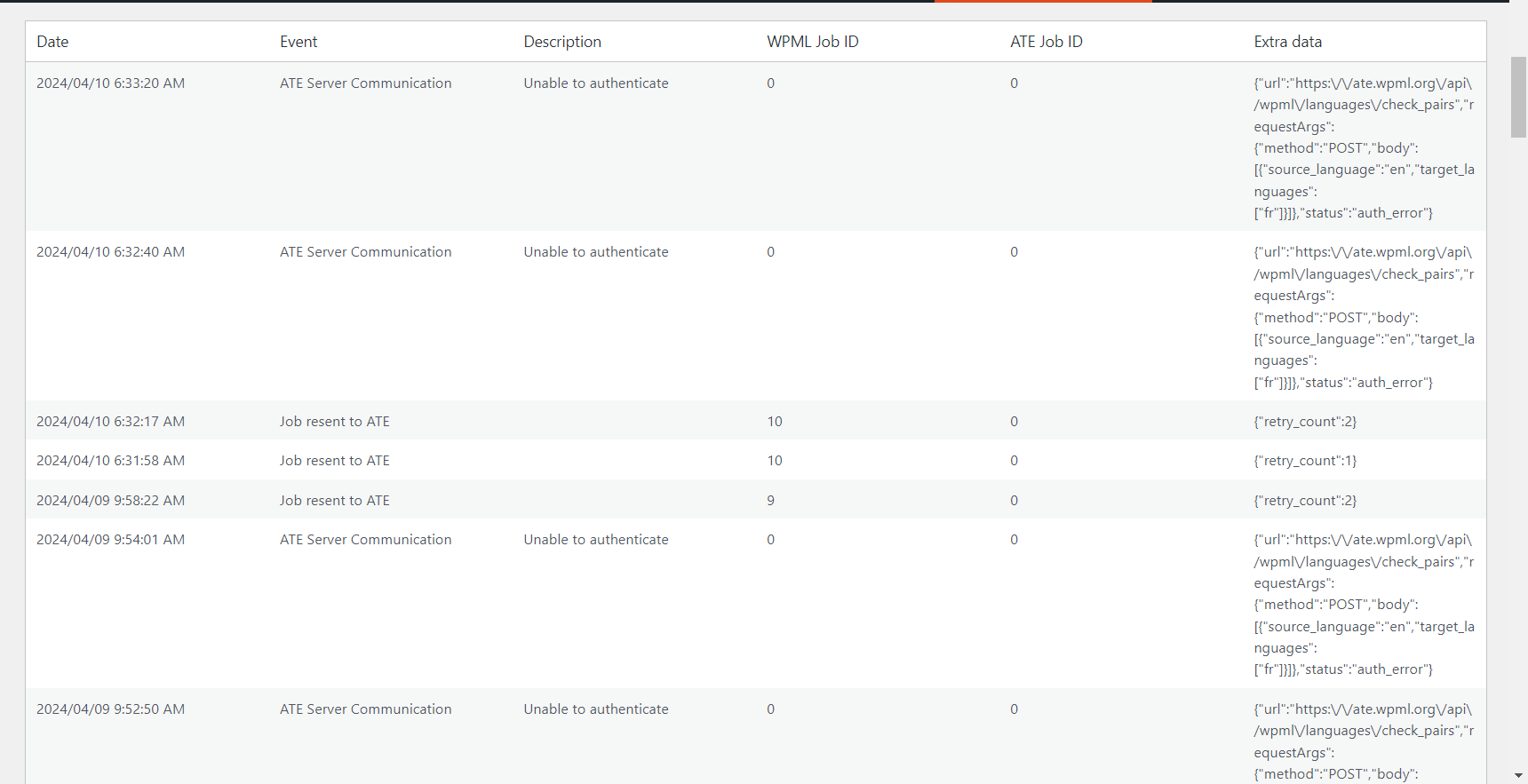1528x784 pixels.
Task: Click retry_count:2 in the 6:32:17 row
Action: pyautogui.click(x=1305, y=422)
